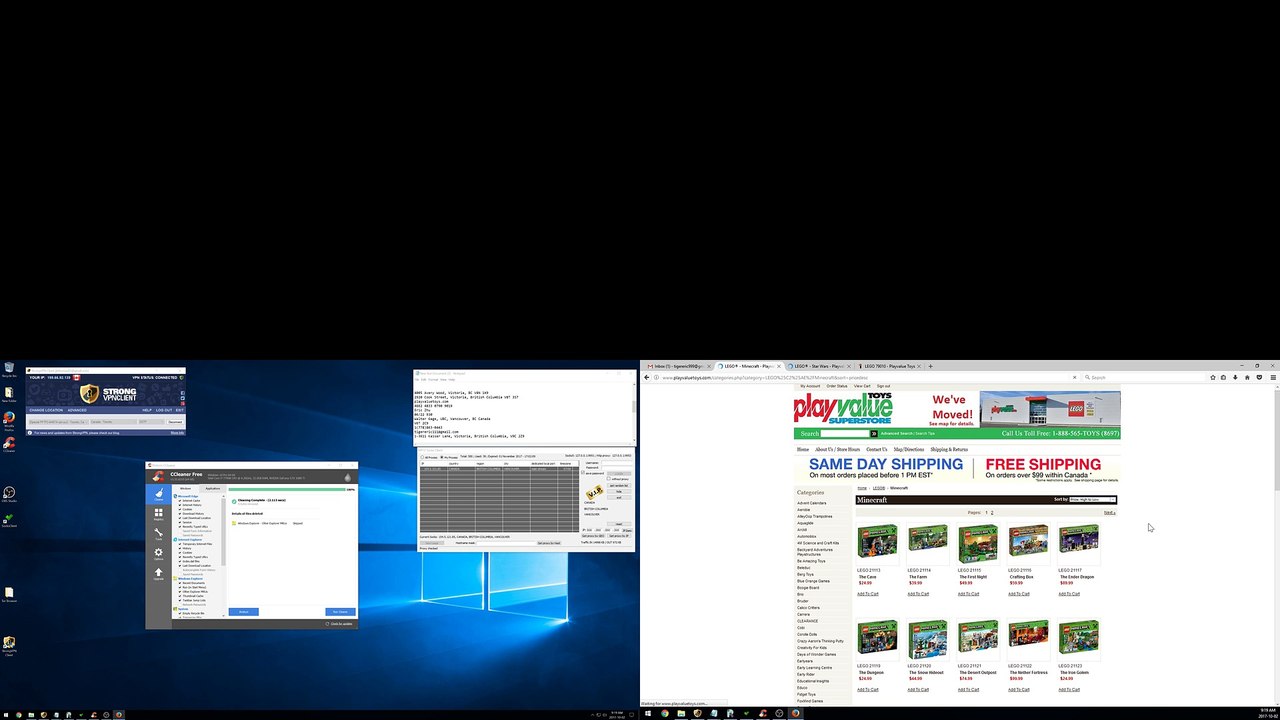Open the File menu in Notepad

click(418, 380)
